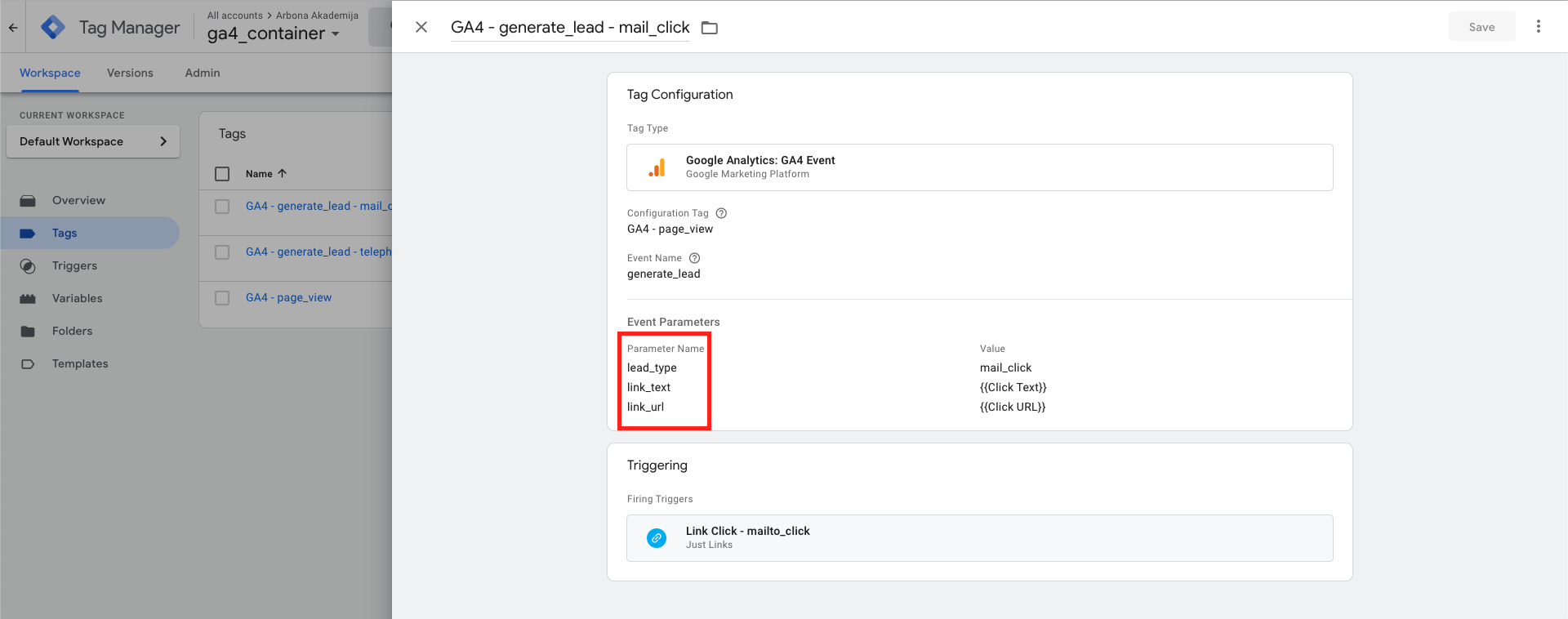This screenshot has width=1568, height=619.
Task: Switch to the Versions tab
Action: click(x=130, y=73)
